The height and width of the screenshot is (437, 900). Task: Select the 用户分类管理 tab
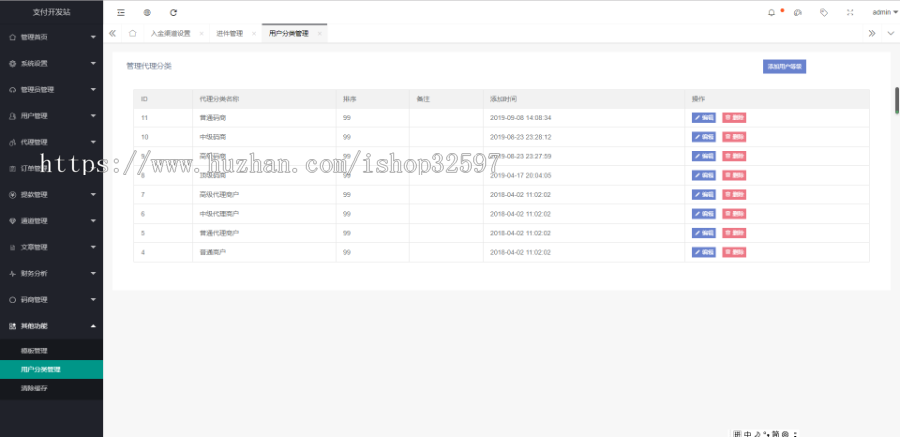click(x=289, y=33)
